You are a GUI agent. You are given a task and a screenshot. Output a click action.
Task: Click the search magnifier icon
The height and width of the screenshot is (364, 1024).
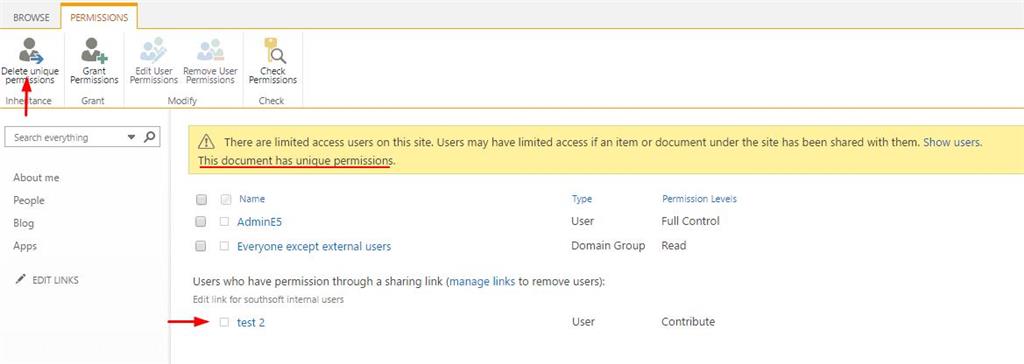coord(150,137)
